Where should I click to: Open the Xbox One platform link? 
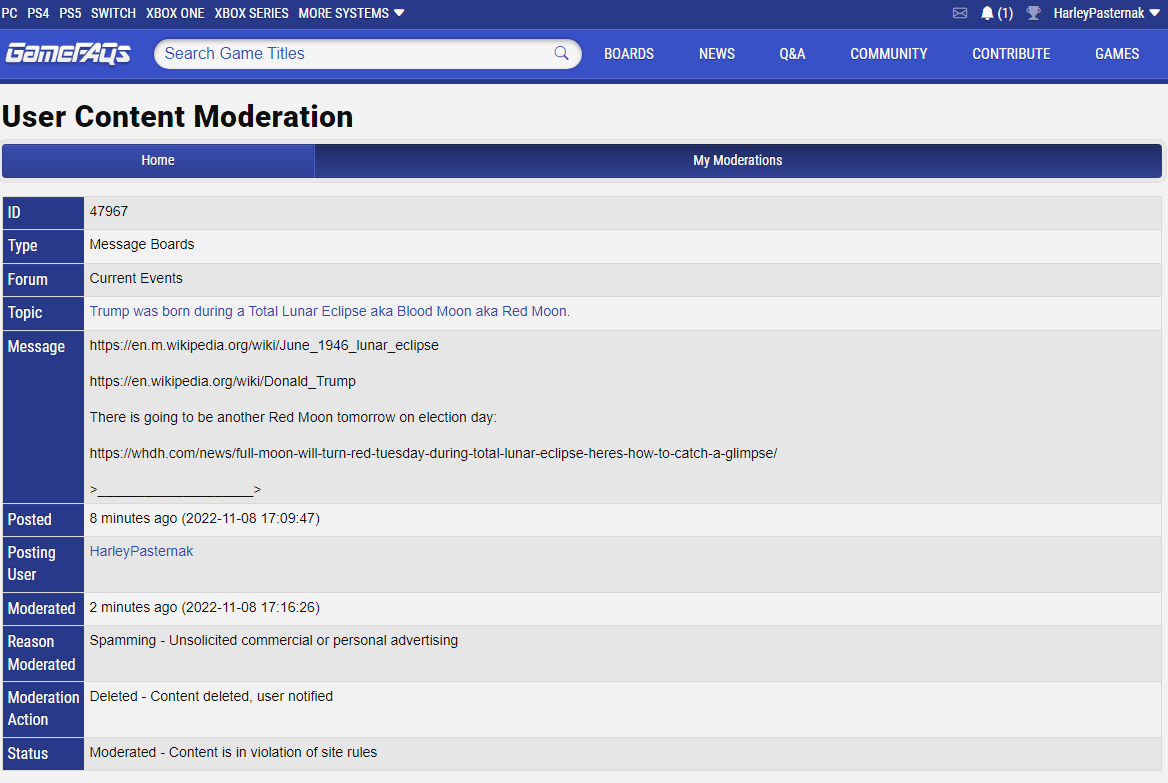(175, 13)
